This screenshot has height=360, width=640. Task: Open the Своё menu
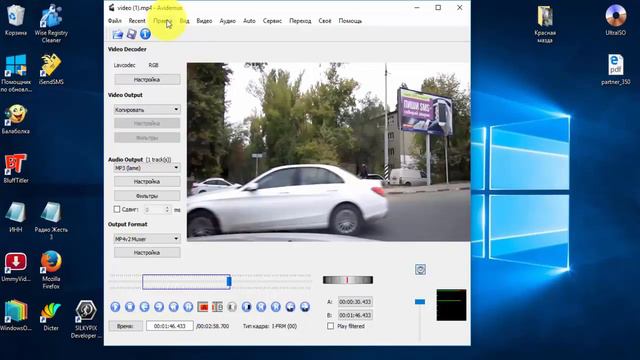[325, 21]
